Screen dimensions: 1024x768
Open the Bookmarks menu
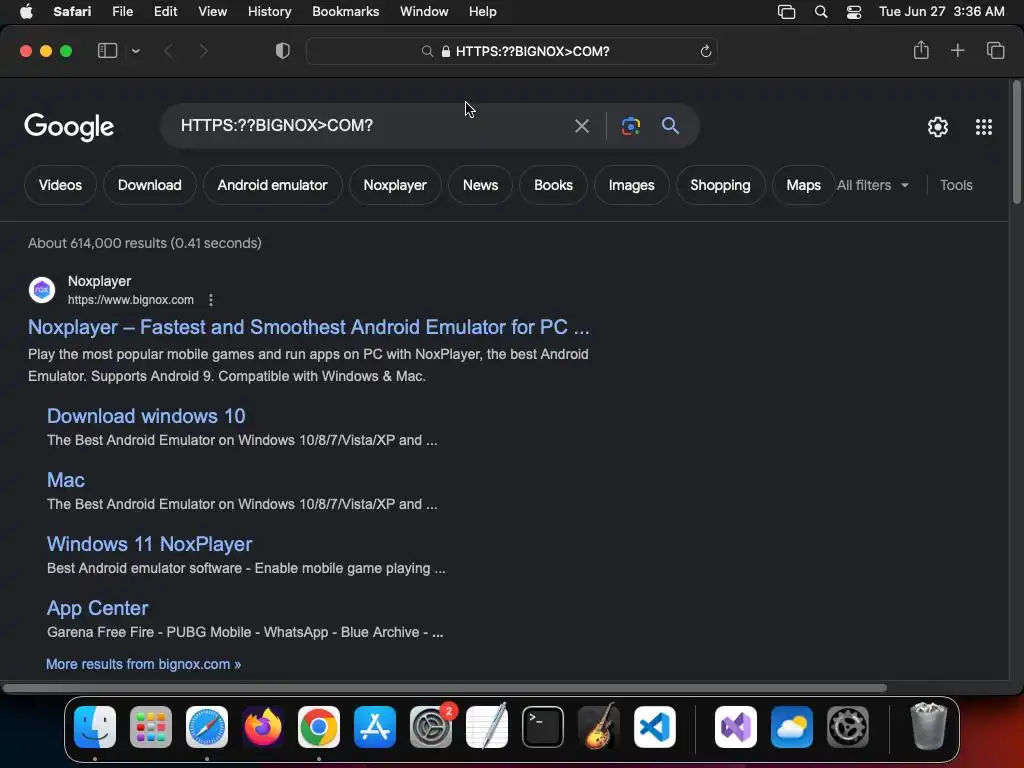(345, 11)
